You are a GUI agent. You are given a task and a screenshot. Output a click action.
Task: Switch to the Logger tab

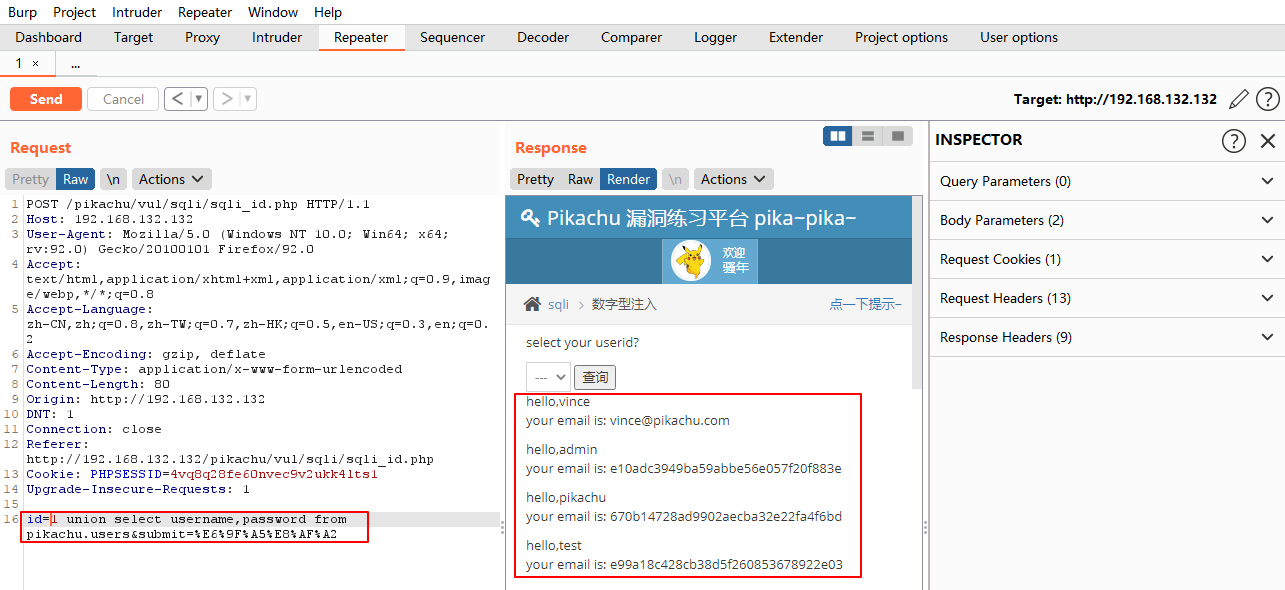click(x=715, y=37)
